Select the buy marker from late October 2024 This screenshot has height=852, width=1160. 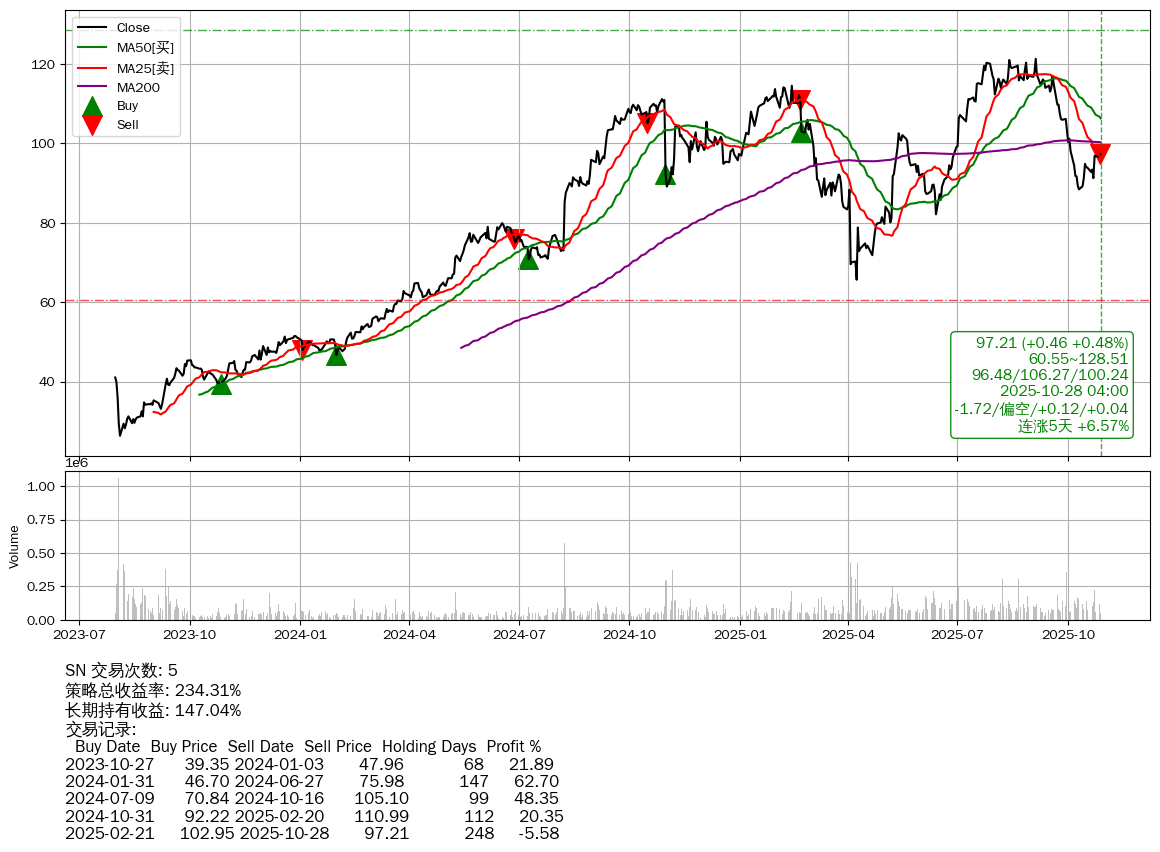coord(665,175)
